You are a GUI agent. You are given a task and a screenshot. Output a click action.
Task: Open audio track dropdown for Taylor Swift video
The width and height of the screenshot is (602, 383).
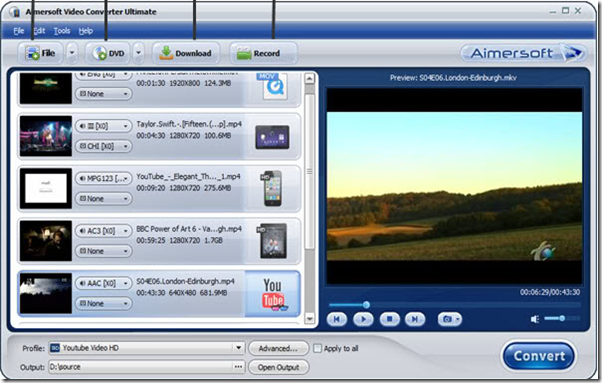pyautogui.click(x=103, y=126)
